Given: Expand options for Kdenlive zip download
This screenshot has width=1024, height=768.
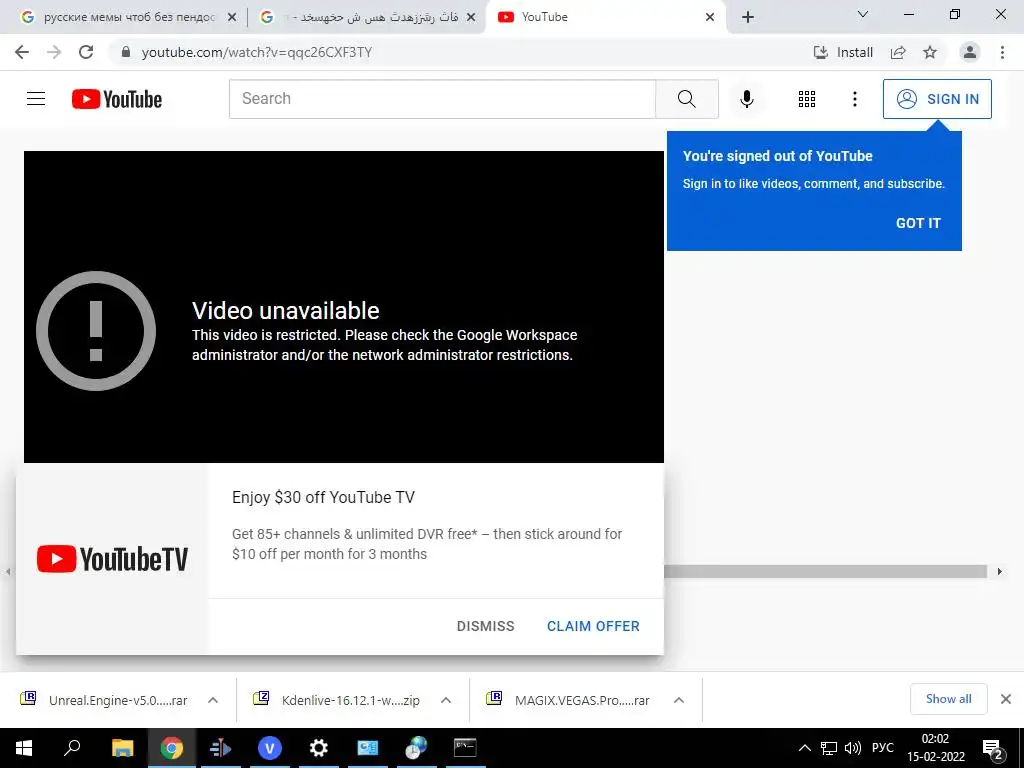Looking at the screenshot, I should click(445, 700).
